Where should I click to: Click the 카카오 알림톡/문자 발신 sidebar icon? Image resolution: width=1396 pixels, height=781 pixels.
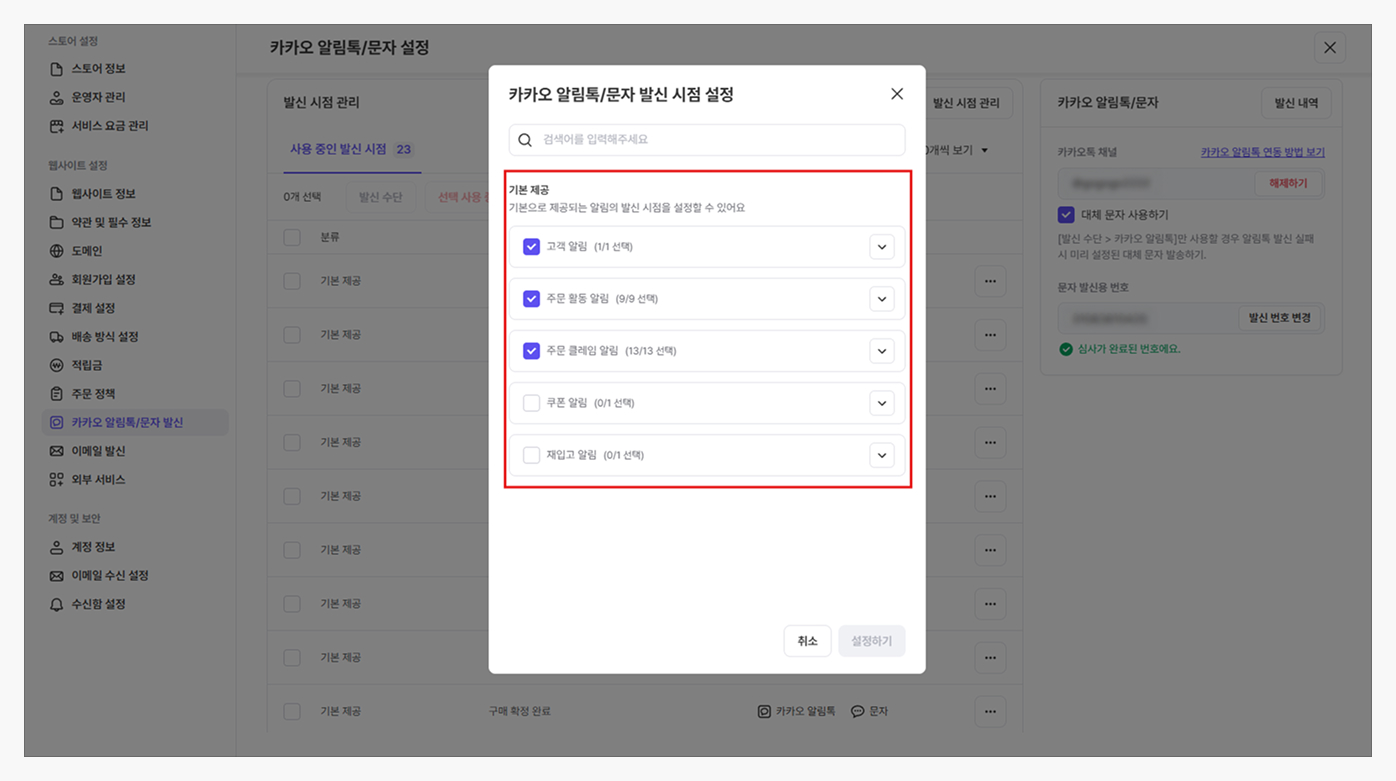[57, 422]
